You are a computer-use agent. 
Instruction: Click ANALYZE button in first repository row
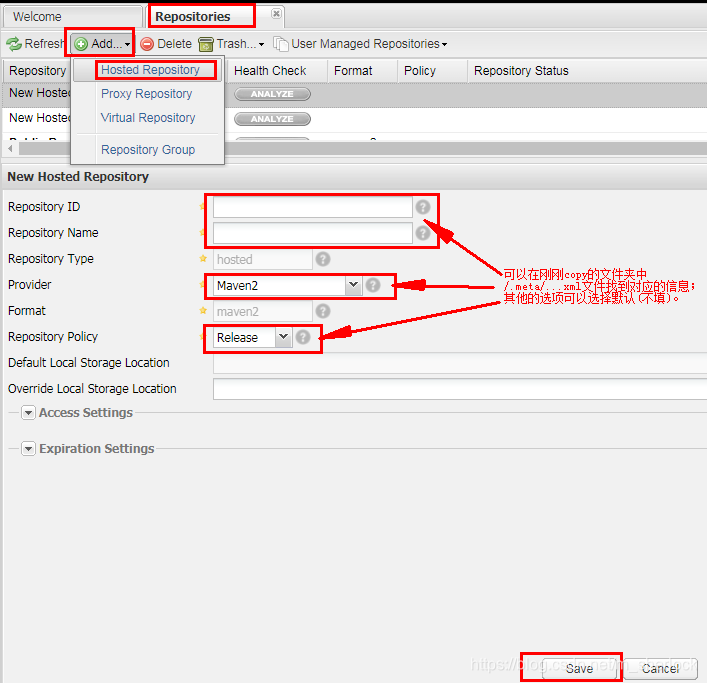(x=272, y=94)
